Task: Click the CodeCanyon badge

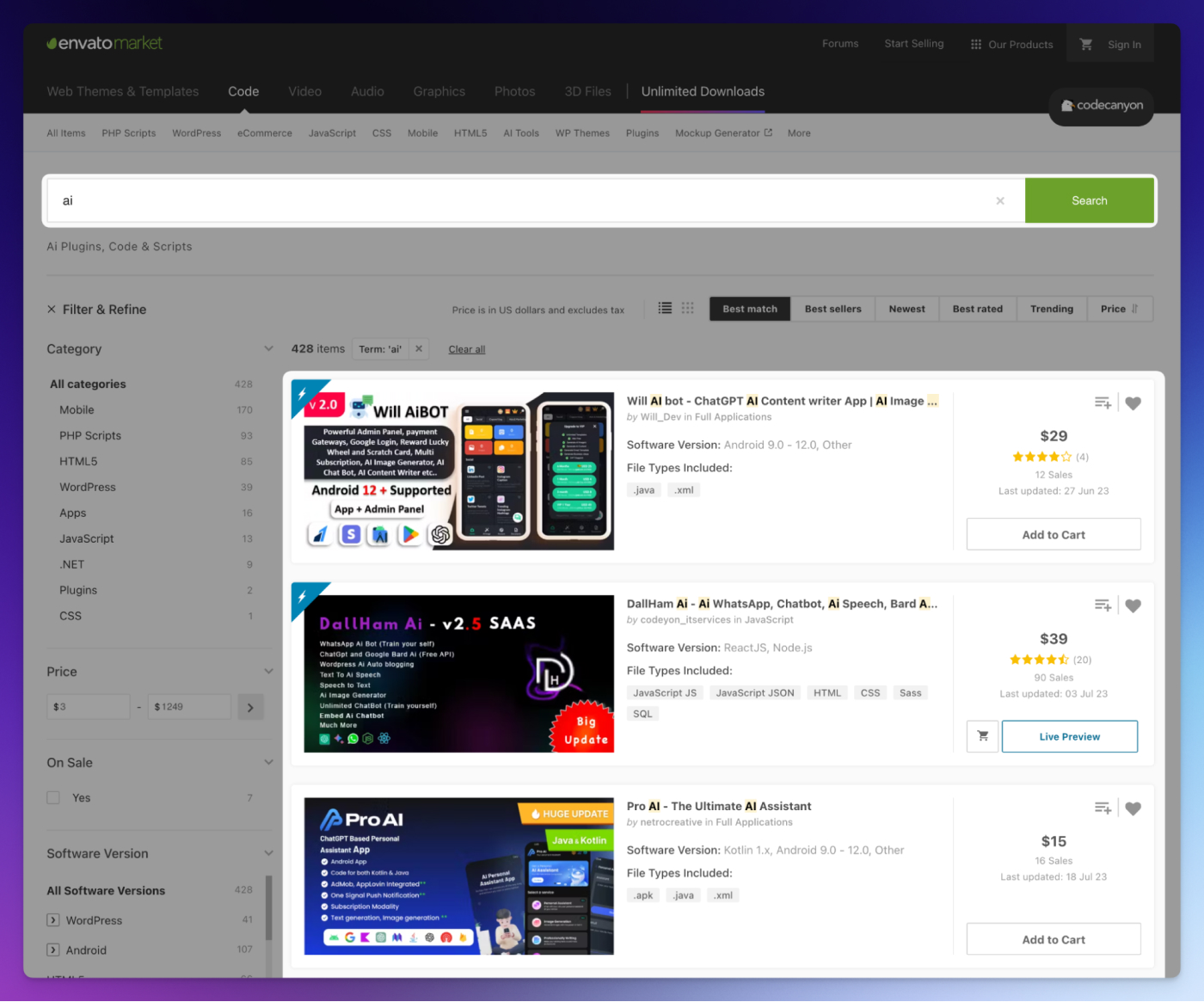Action: (x=1102, y=106)
